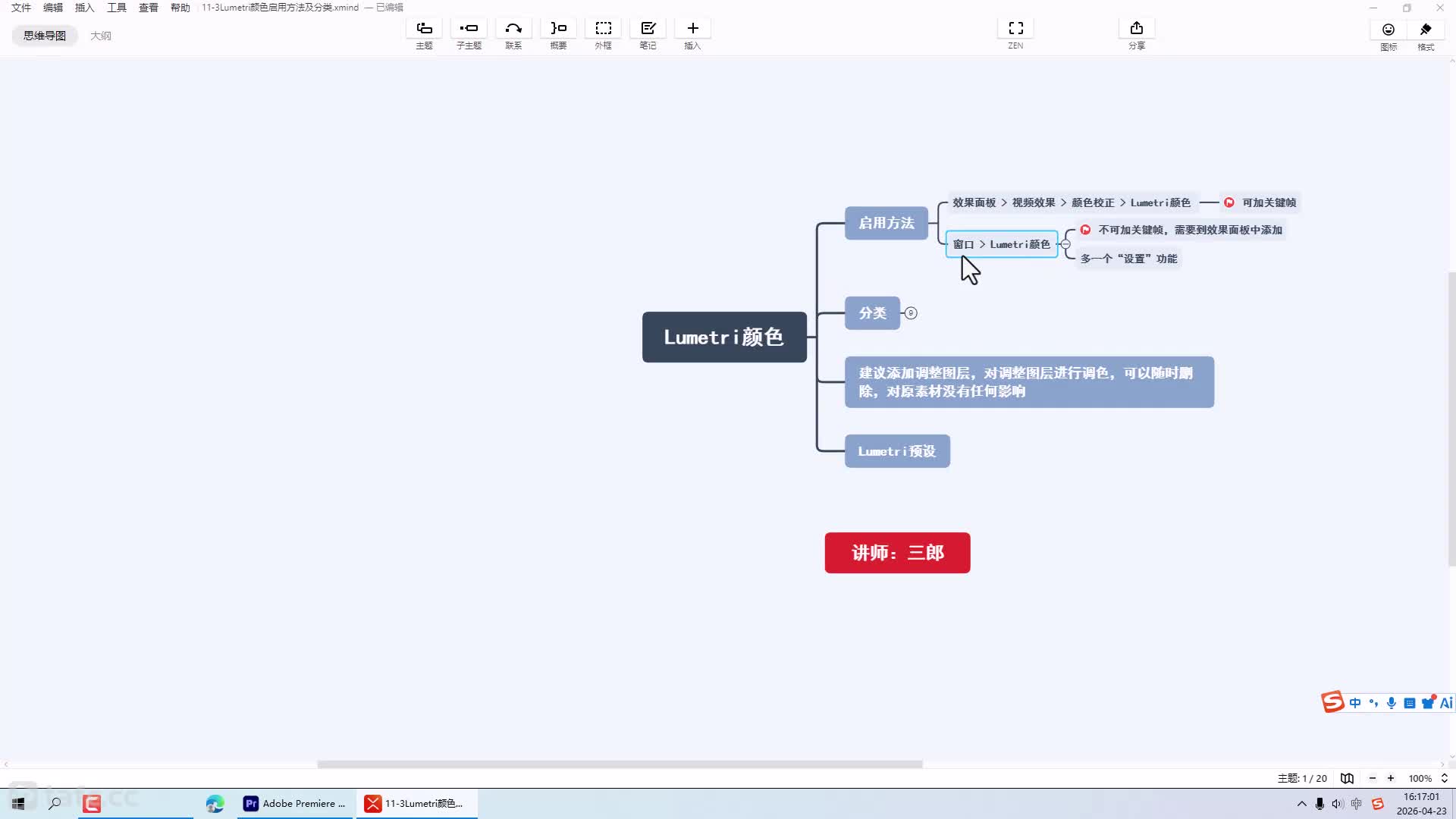
Task: Open Microsoft Edge from taskbar
Action: pyautogui.click(x=215, y=803)
